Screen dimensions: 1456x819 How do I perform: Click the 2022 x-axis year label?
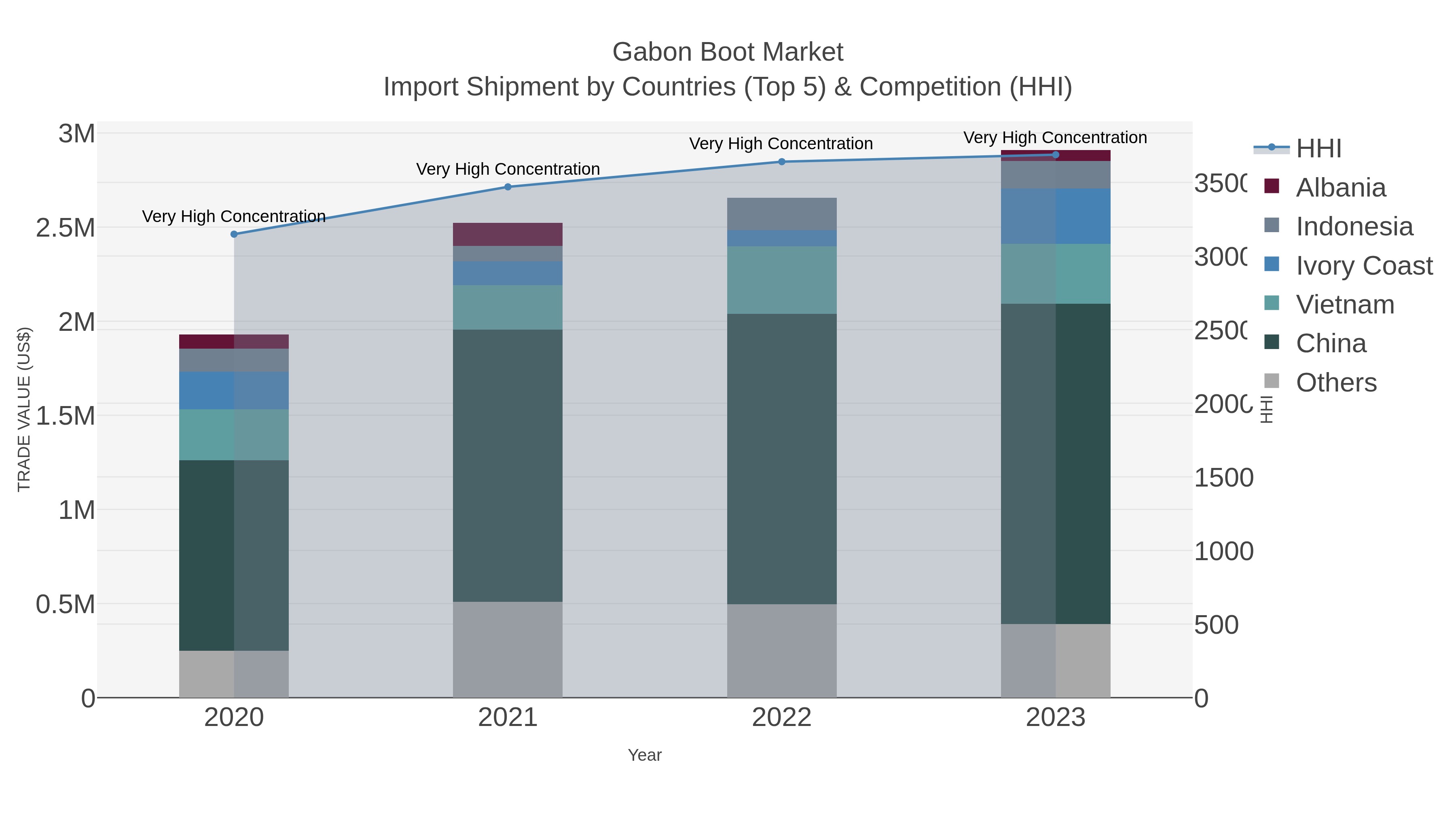click(782, 718)
